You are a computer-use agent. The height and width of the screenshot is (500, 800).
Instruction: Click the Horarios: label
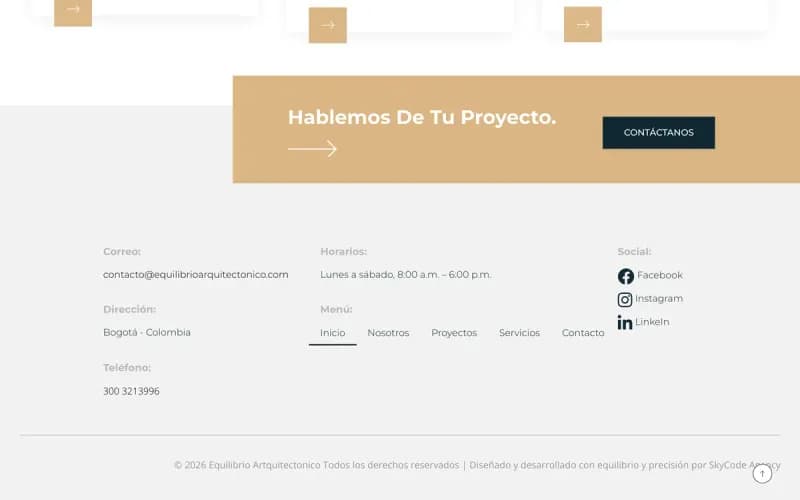(x=343, y=252)
